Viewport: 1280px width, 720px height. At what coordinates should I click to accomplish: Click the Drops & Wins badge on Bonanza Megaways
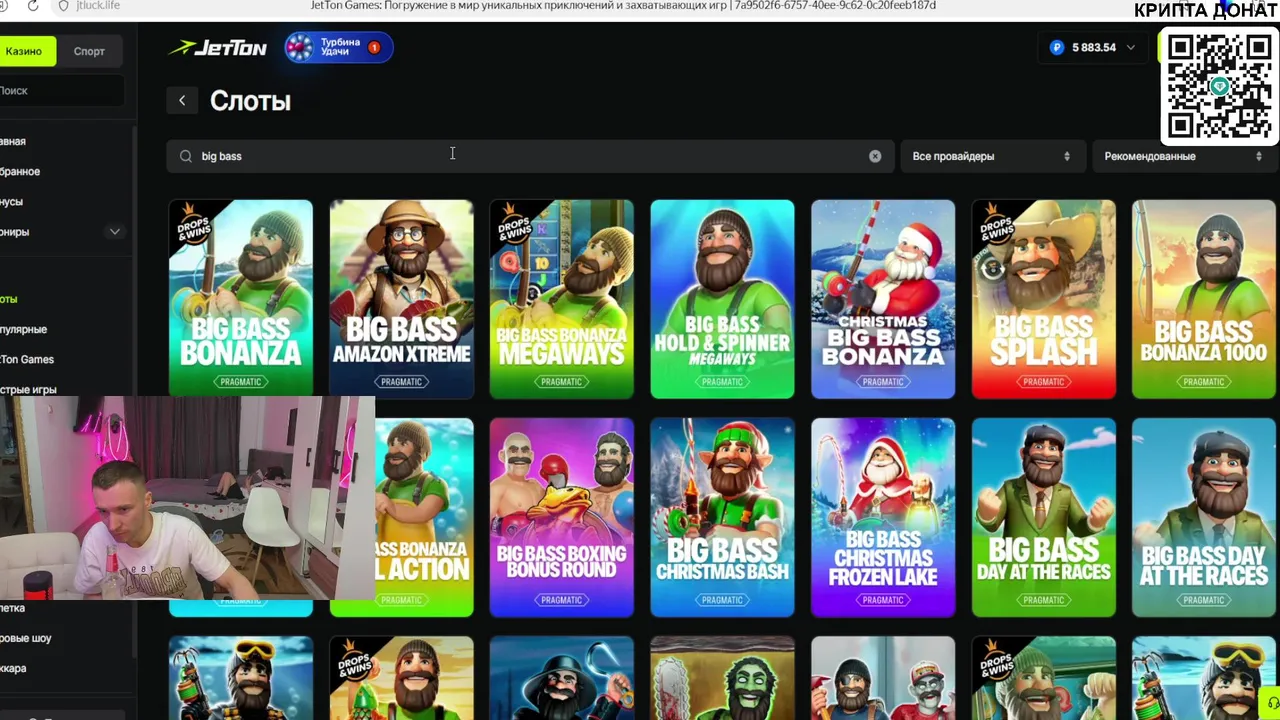514,227
